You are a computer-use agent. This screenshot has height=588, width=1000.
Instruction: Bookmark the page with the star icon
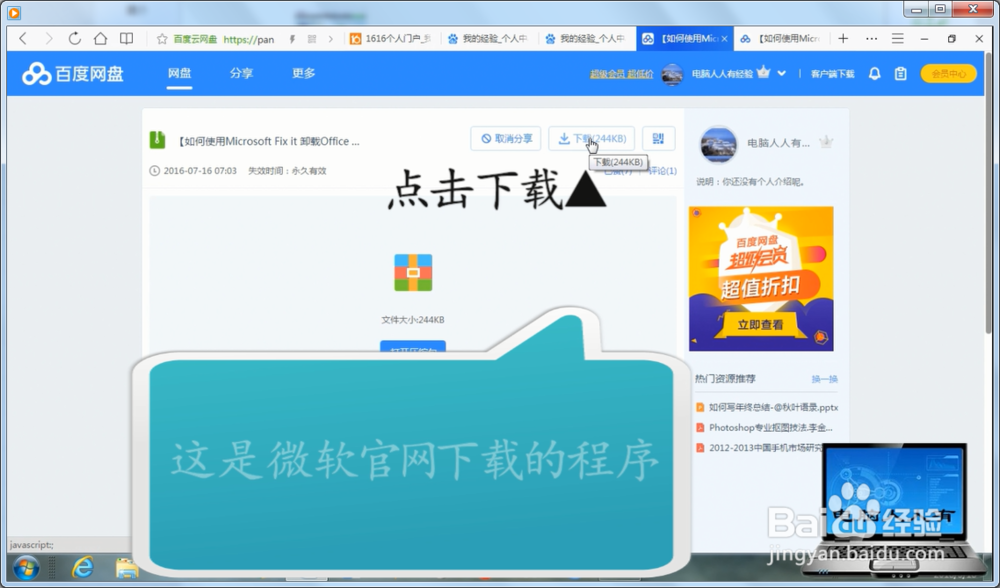click(162, 39)
